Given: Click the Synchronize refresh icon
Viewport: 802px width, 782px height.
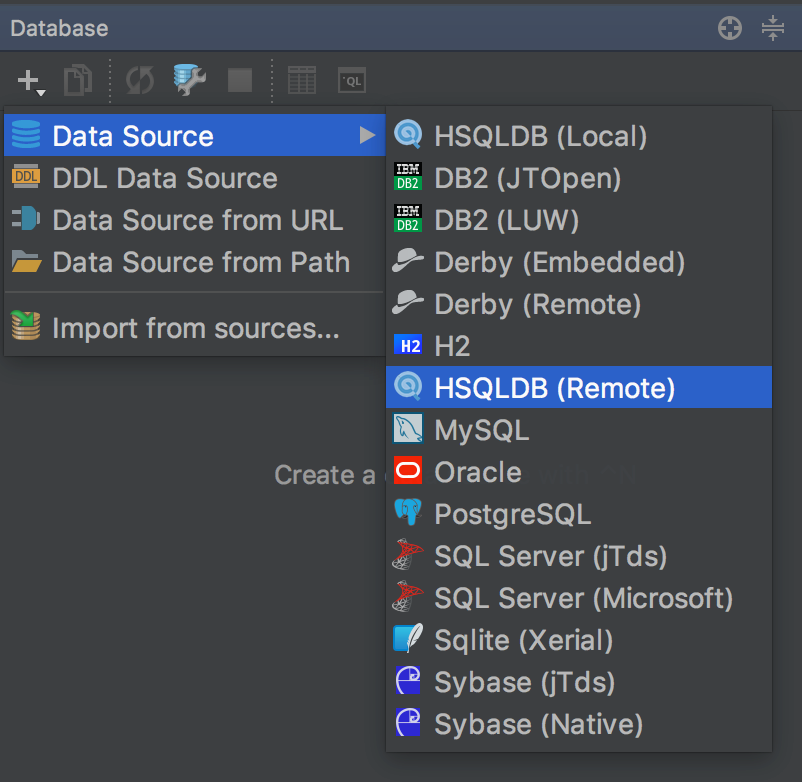Looking at the screenshot, I should click(139, 80).
